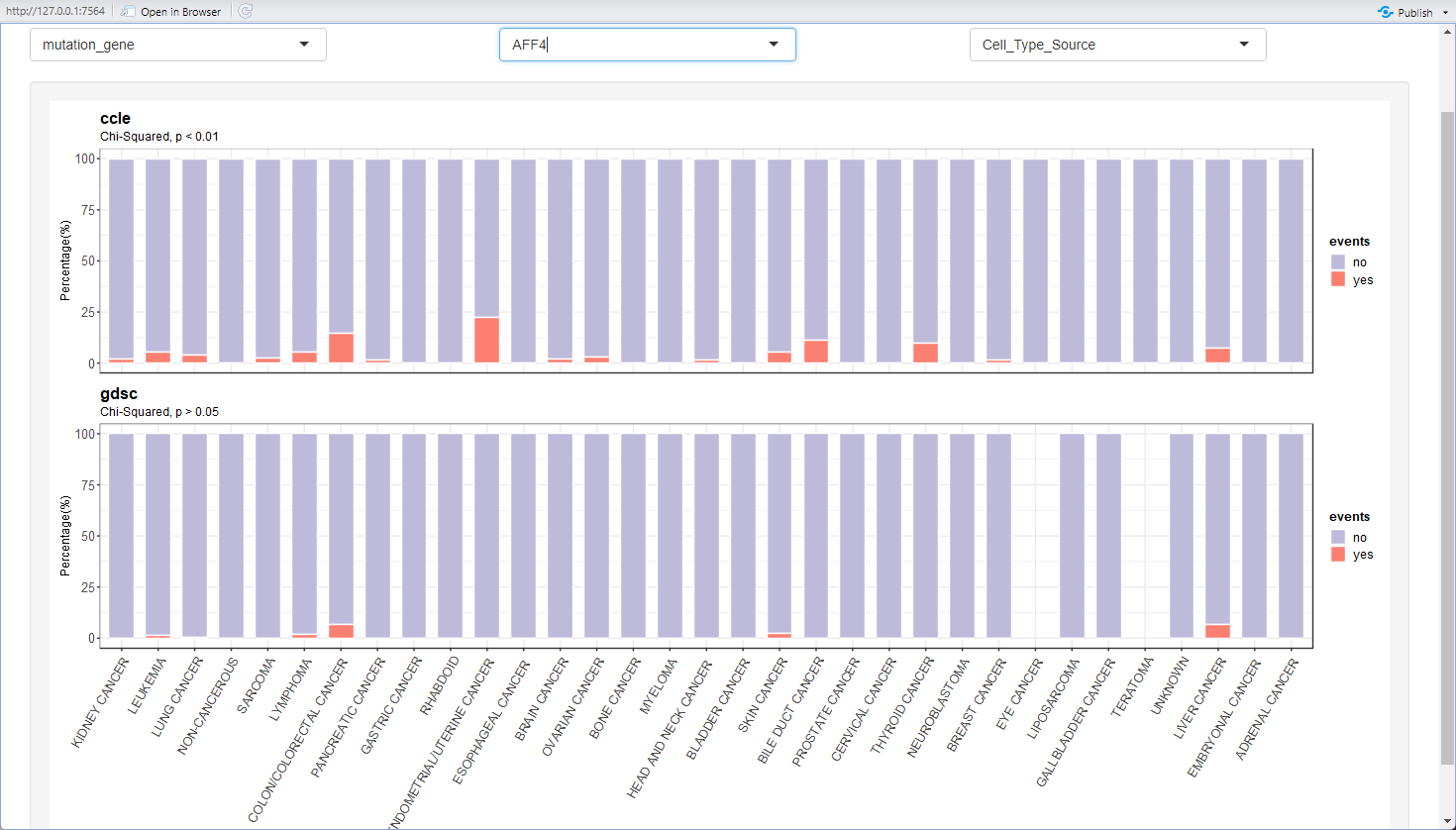Viewport: 1456px width, 830px height.
Task: Click the ADRENAL CANCER axis label
Action: (1267, 708)
